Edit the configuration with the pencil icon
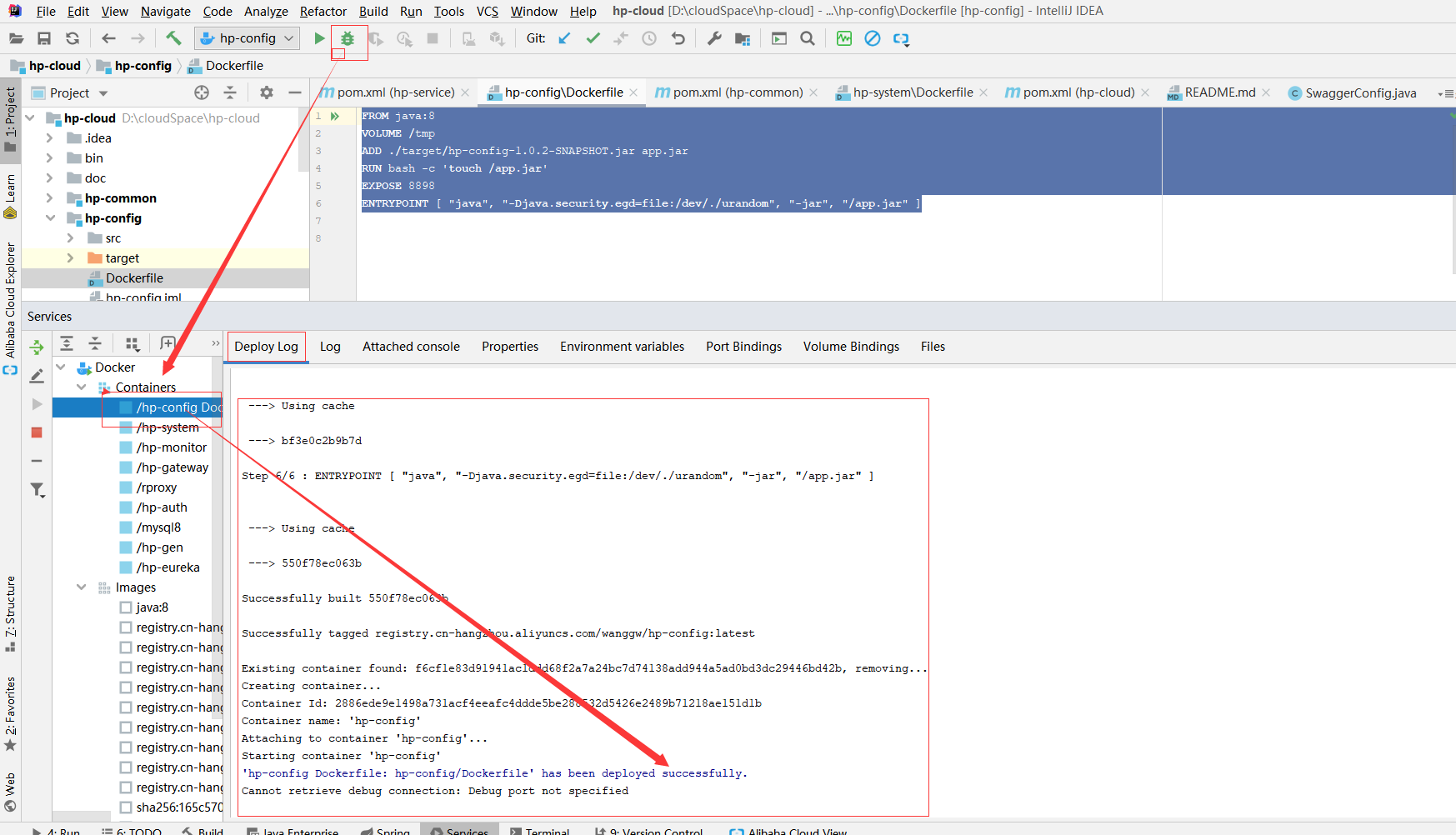The image size is (1456, 835). coord(37,376)
